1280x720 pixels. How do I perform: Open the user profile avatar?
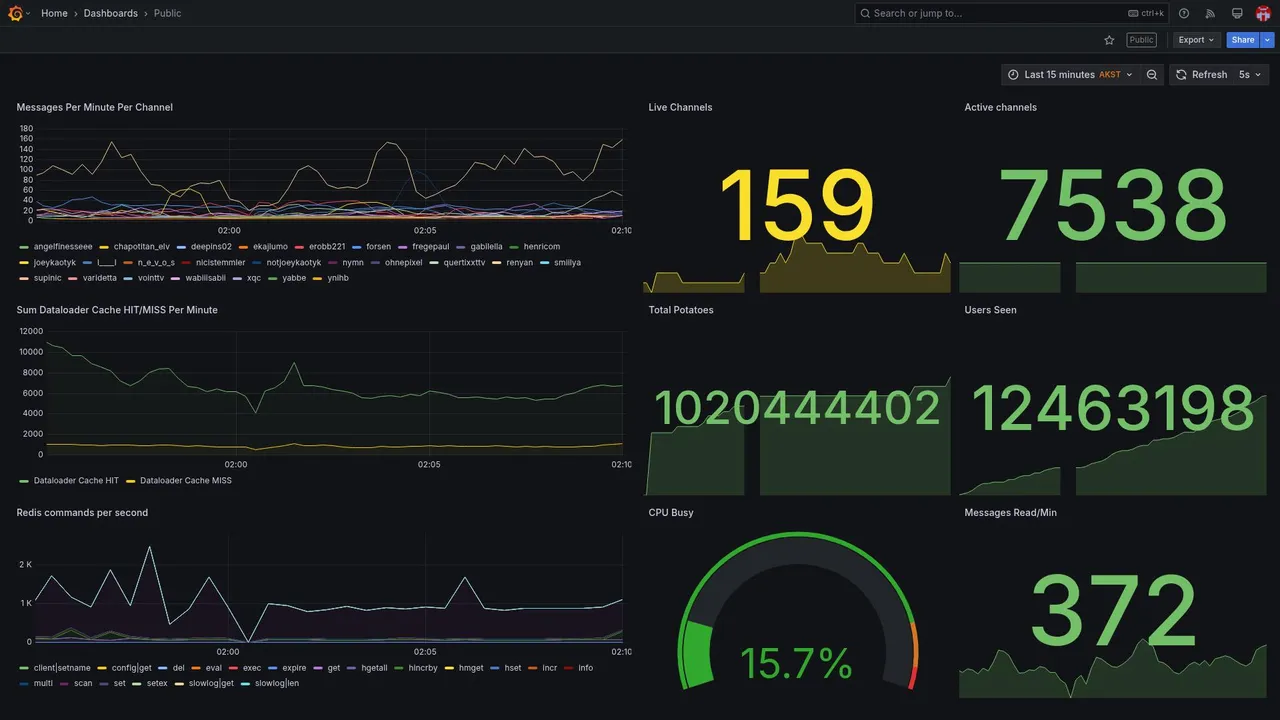pos(1263,13)
